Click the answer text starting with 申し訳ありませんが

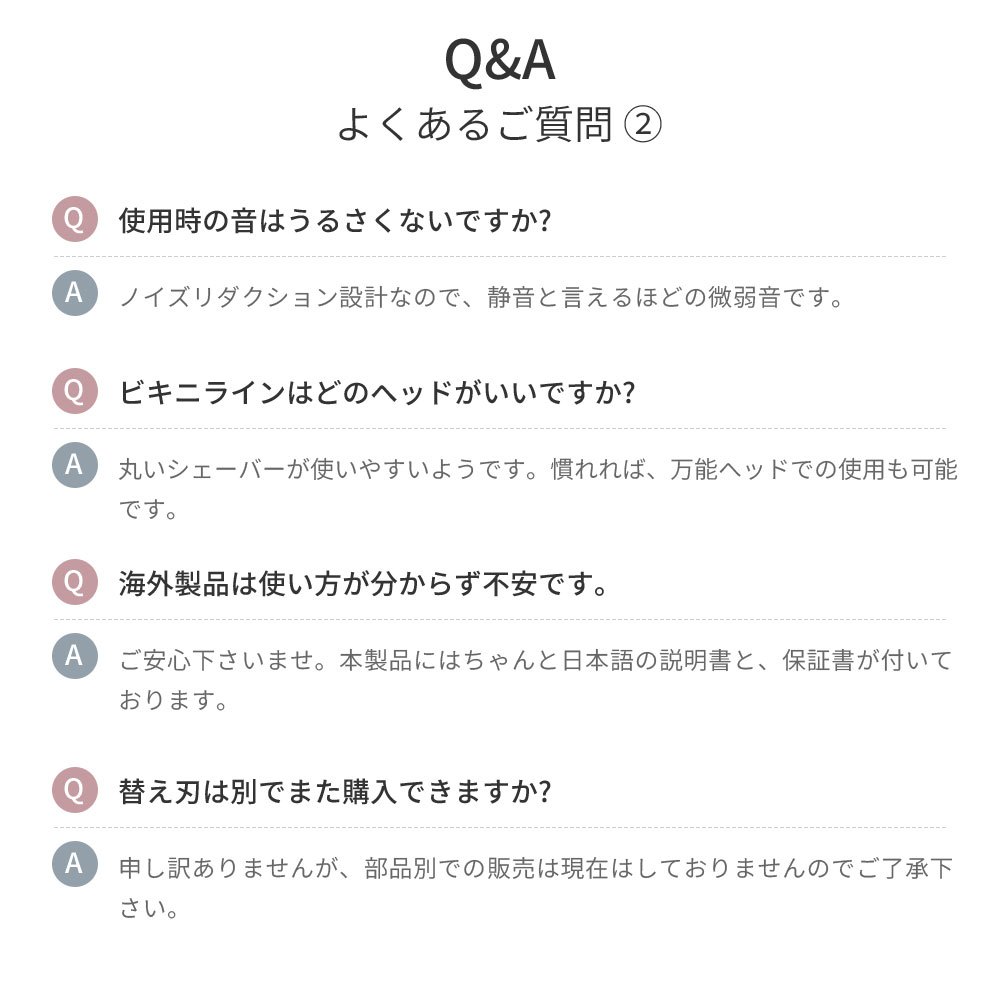[536, 888]
